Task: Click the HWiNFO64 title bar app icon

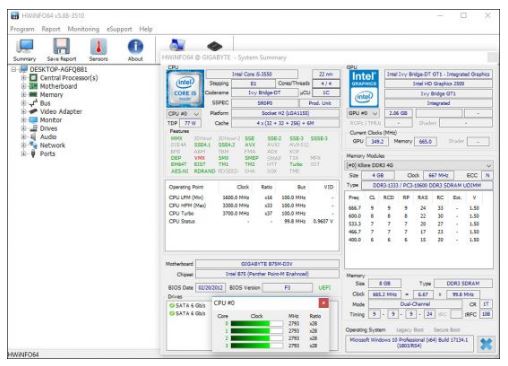Action: 15,16
